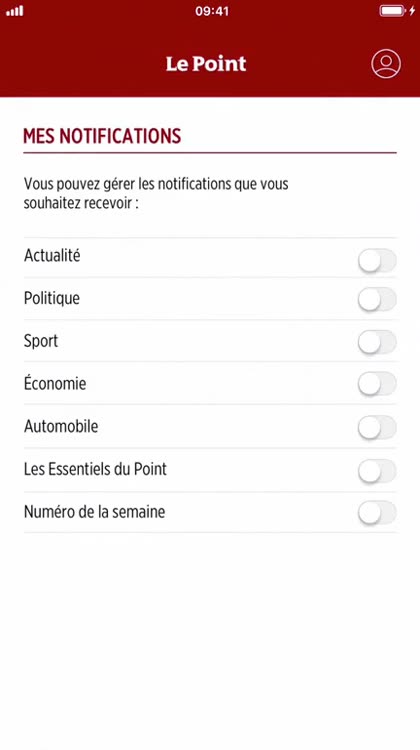Tap the Le Point logo

click(x=206, y=64)
